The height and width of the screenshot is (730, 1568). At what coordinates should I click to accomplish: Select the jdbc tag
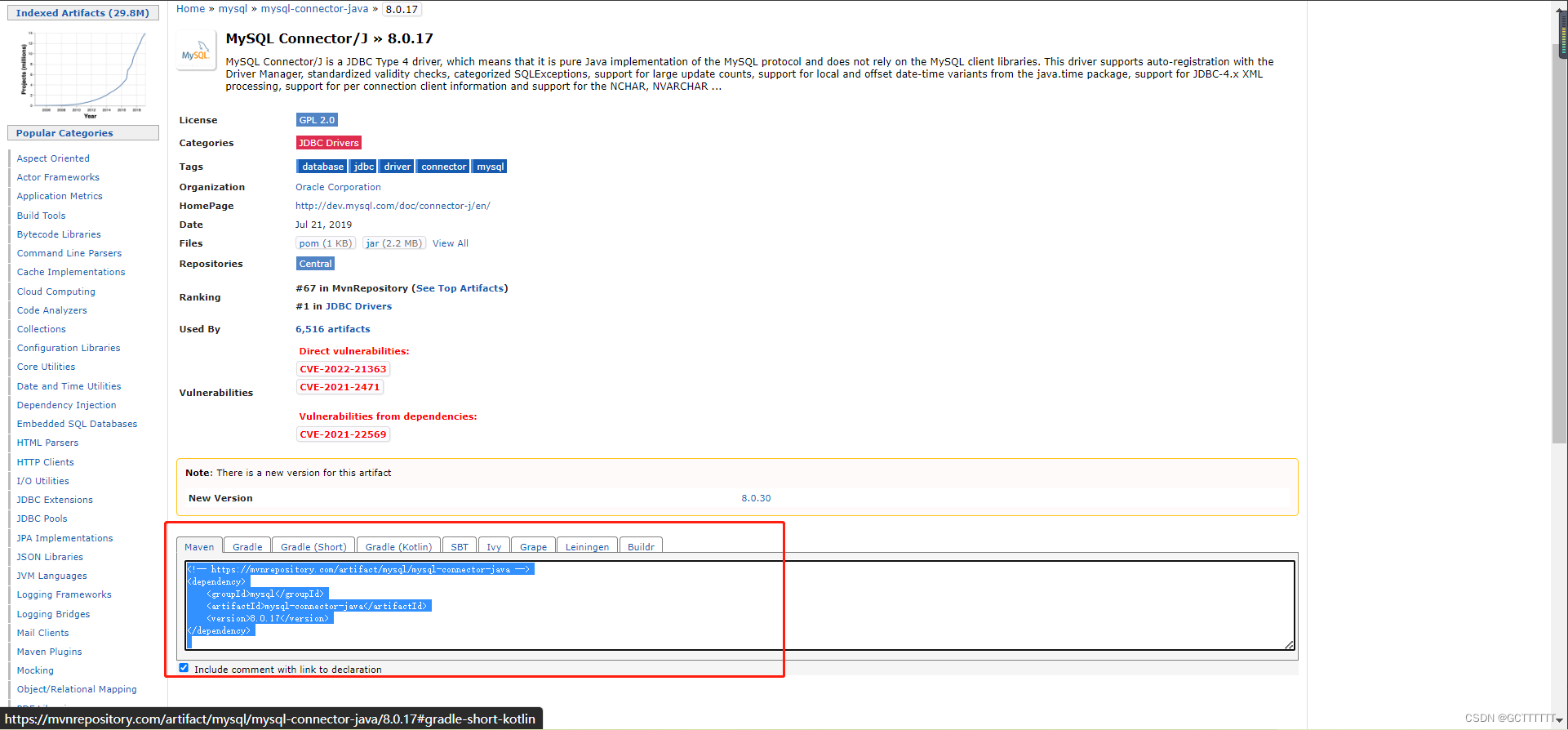point(363,167)
